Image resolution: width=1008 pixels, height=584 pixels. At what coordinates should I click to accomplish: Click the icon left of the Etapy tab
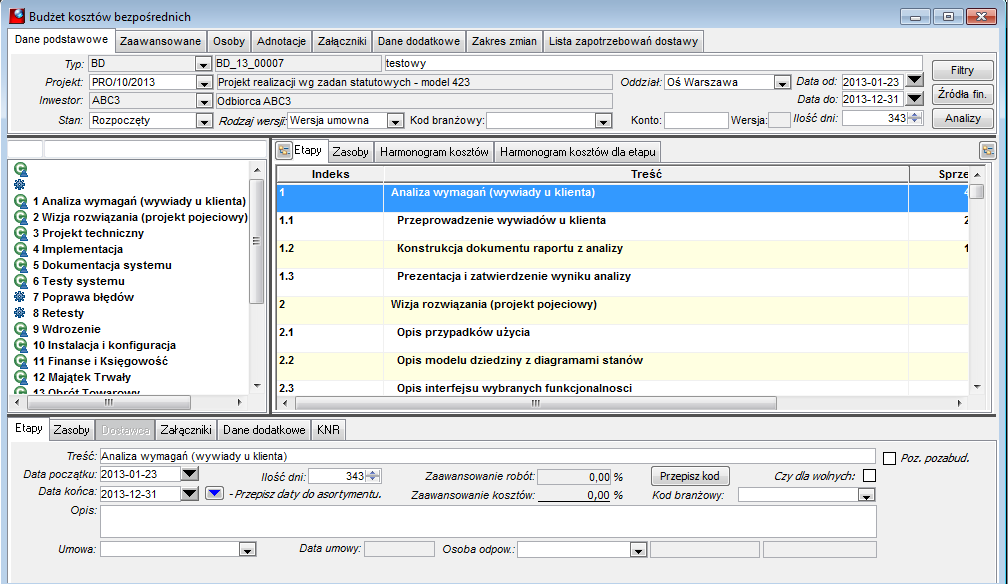click(284, 151)
